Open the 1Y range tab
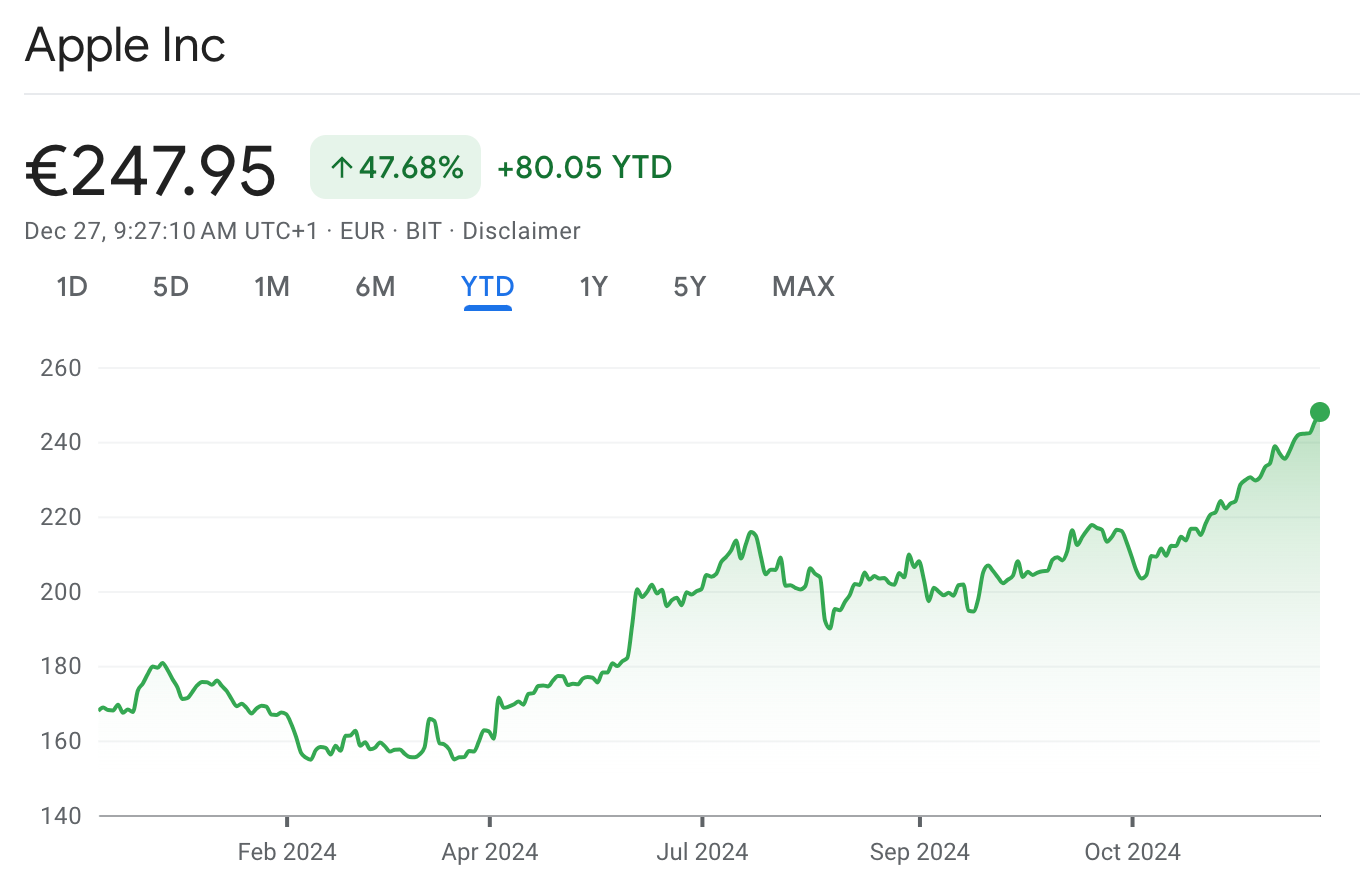The height and width of the screenshot is (888, 1360). [594, 288]
